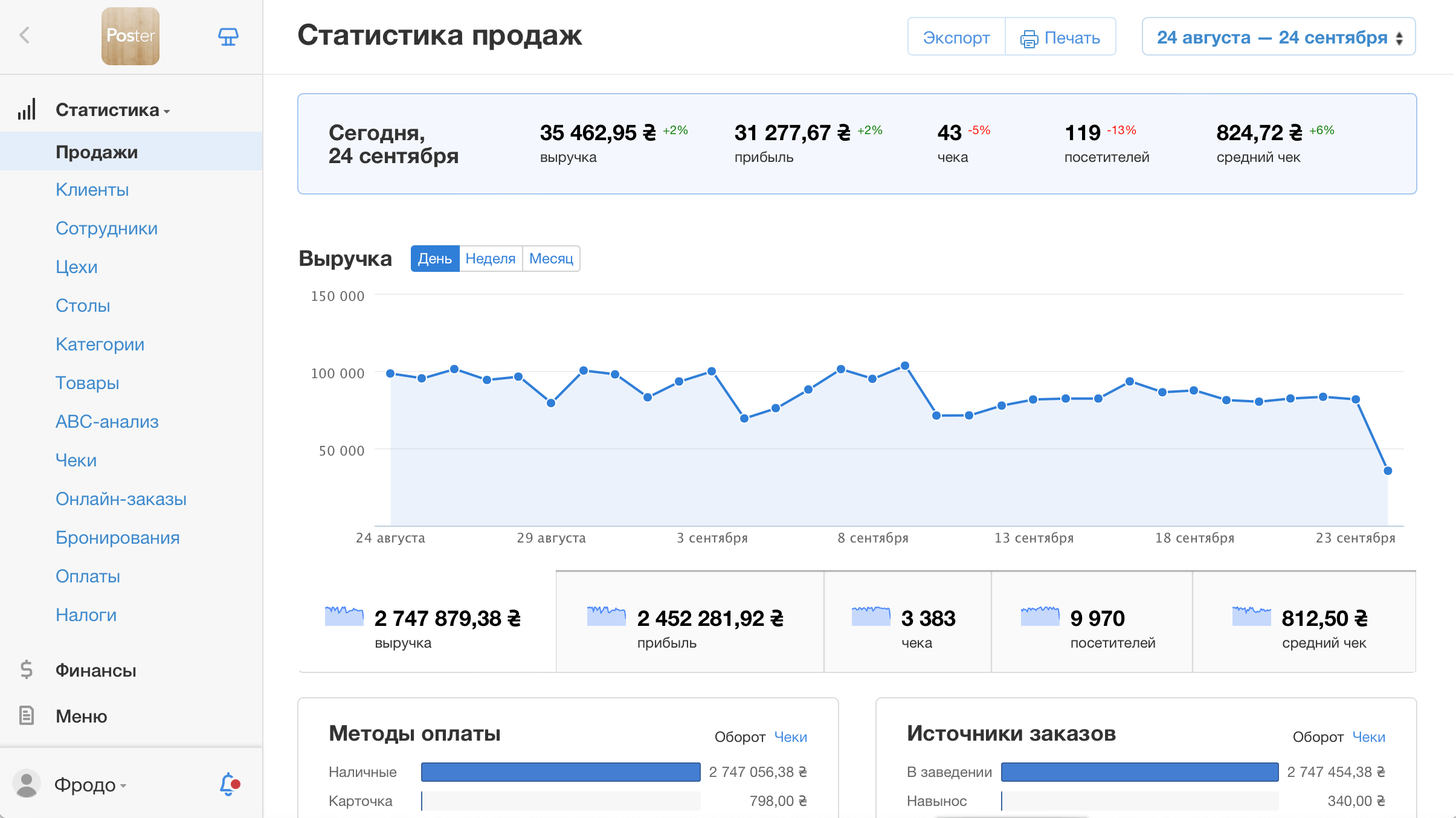Switch revenue chart to Неделя view

click(x=490, y=259)
